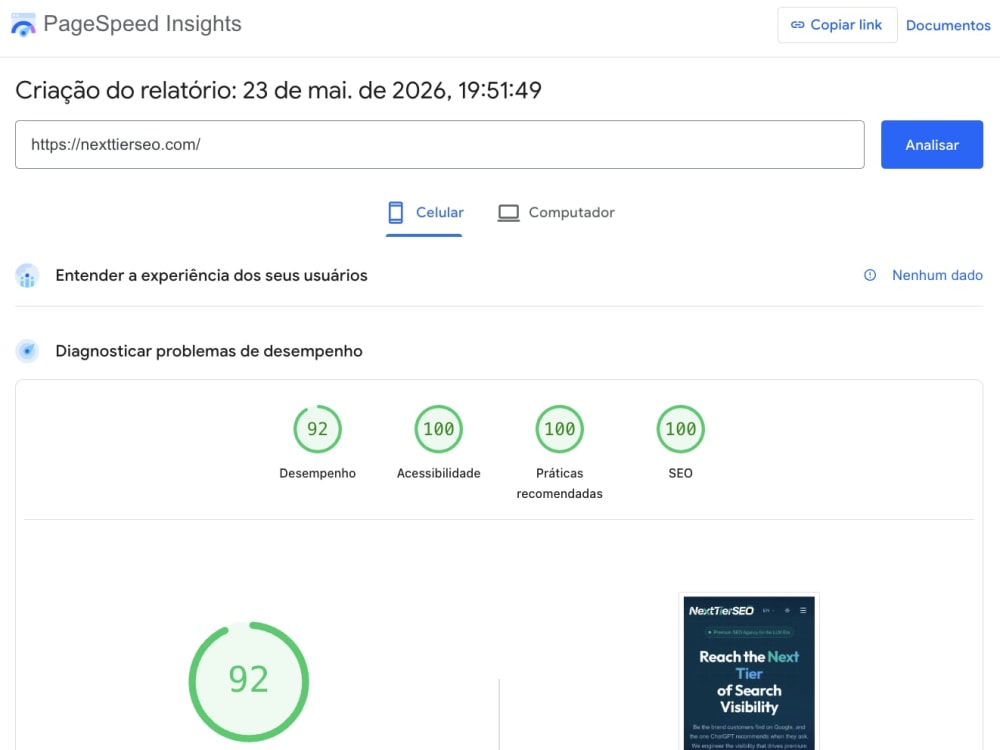The width and height of the screenshot is (1000, 750).
Task: Jump to Práticas recomendadas score gauge 100
Action: [559, 429]
